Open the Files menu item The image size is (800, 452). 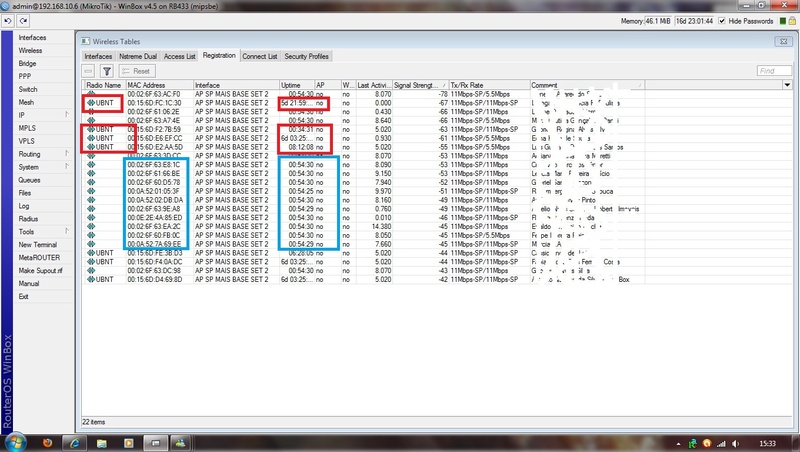[25, 193]
